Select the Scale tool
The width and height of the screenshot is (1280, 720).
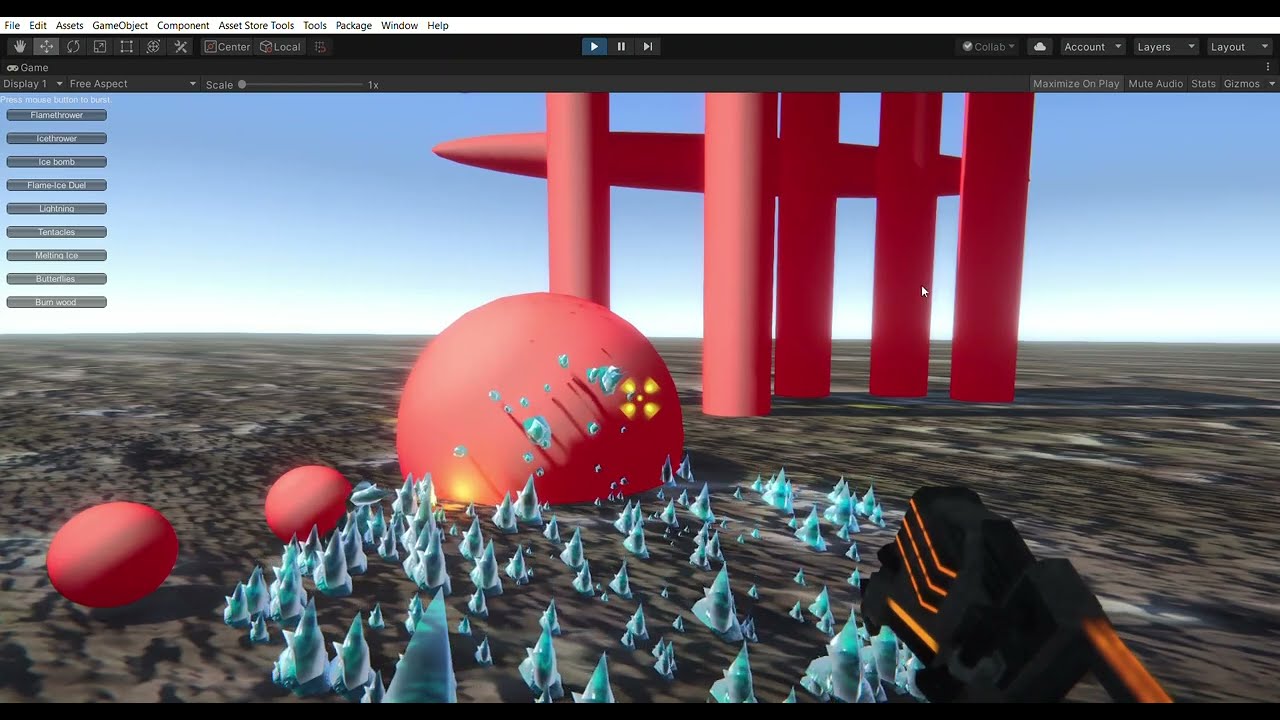pos(100,47)
